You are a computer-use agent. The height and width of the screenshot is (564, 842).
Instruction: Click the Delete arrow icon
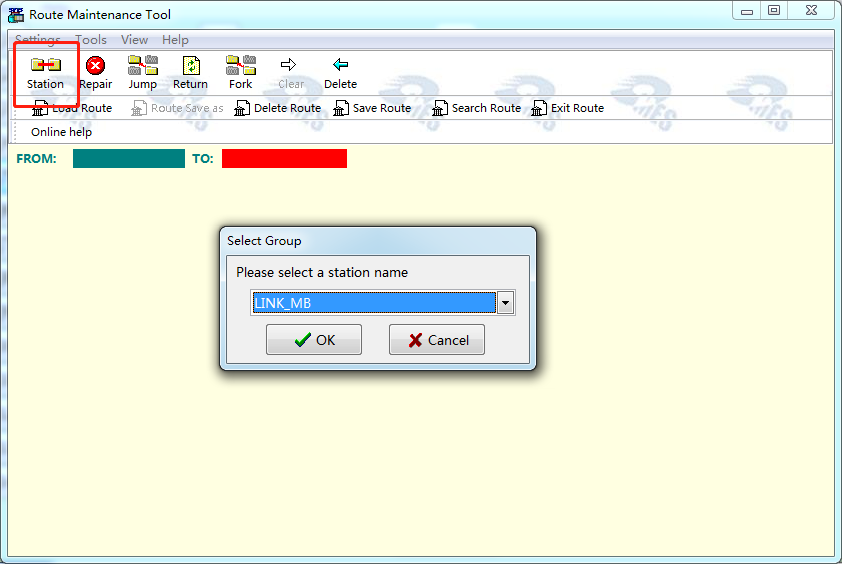click(340, 66)
